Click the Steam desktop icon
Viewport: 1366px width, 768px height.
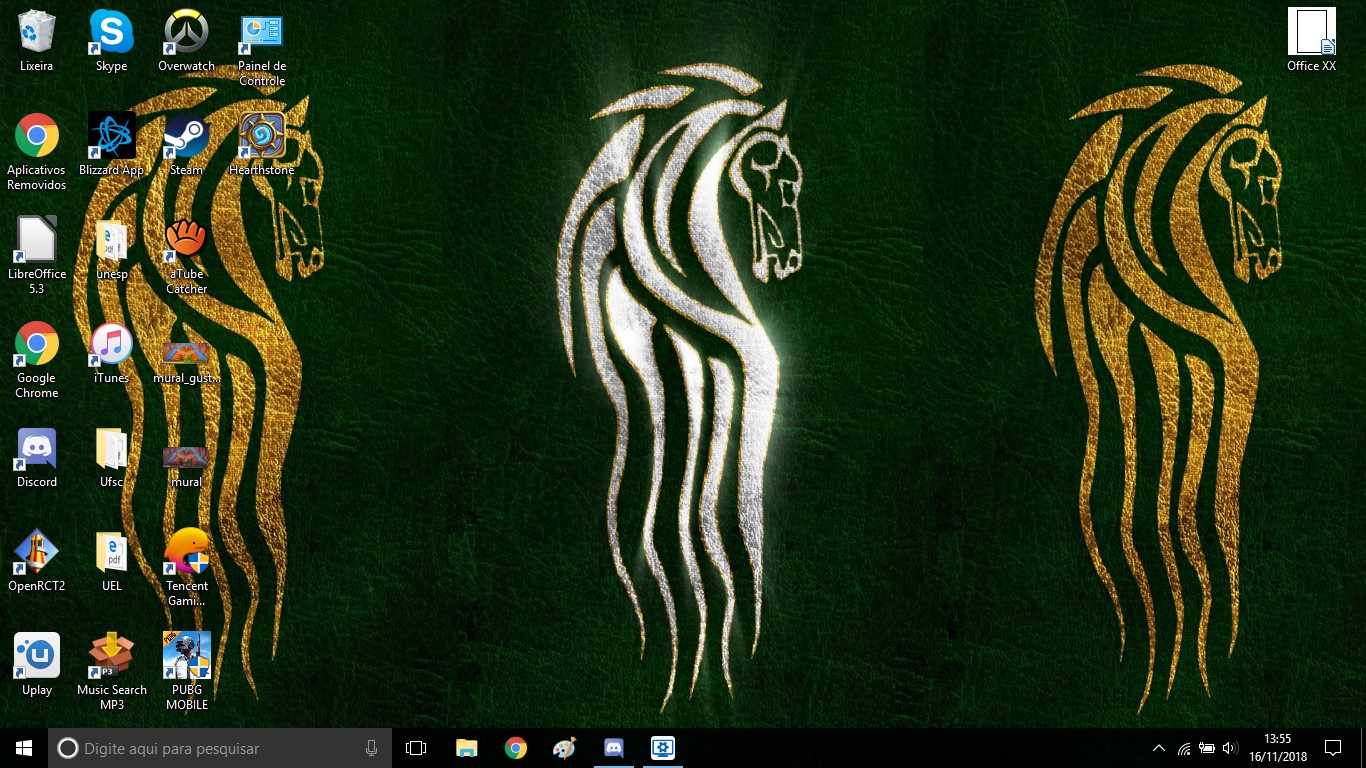(186, 137)
